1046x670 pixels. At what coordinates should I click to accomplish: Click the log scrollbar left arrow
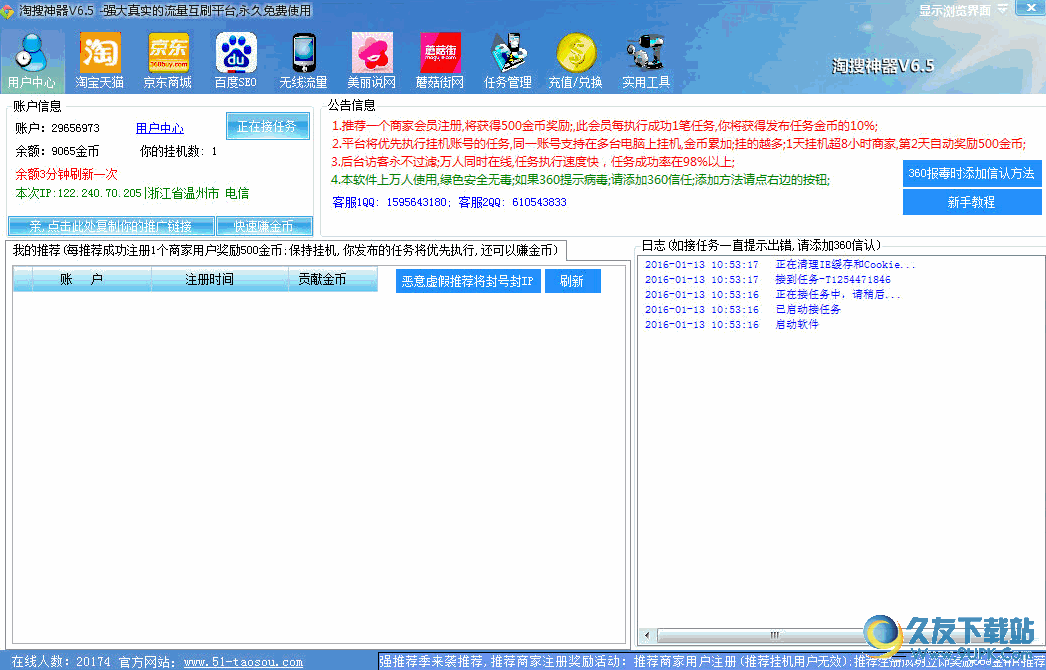(646, 635)
